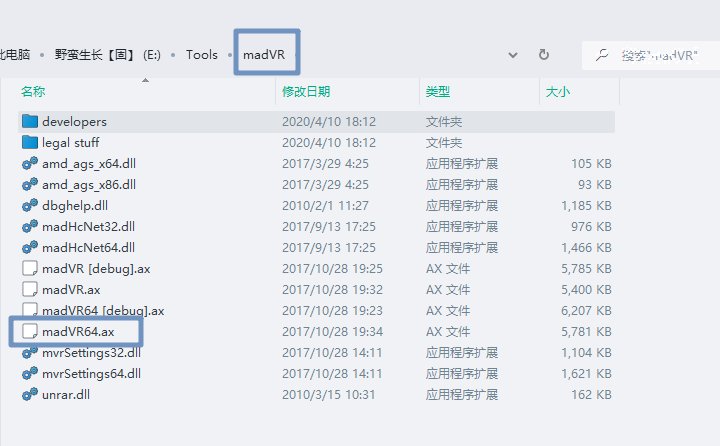The image size is (720, 446).
Task: Click the madVR.ax file icon
Action: [30, 289]
